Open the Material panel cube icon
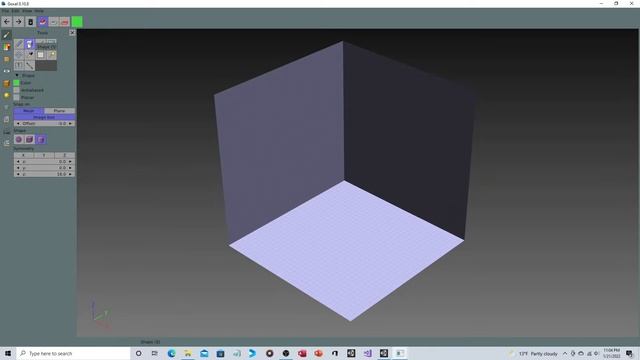Image resolution: width=640 pixels, height=360 pixels. click(x=6, y=83)
